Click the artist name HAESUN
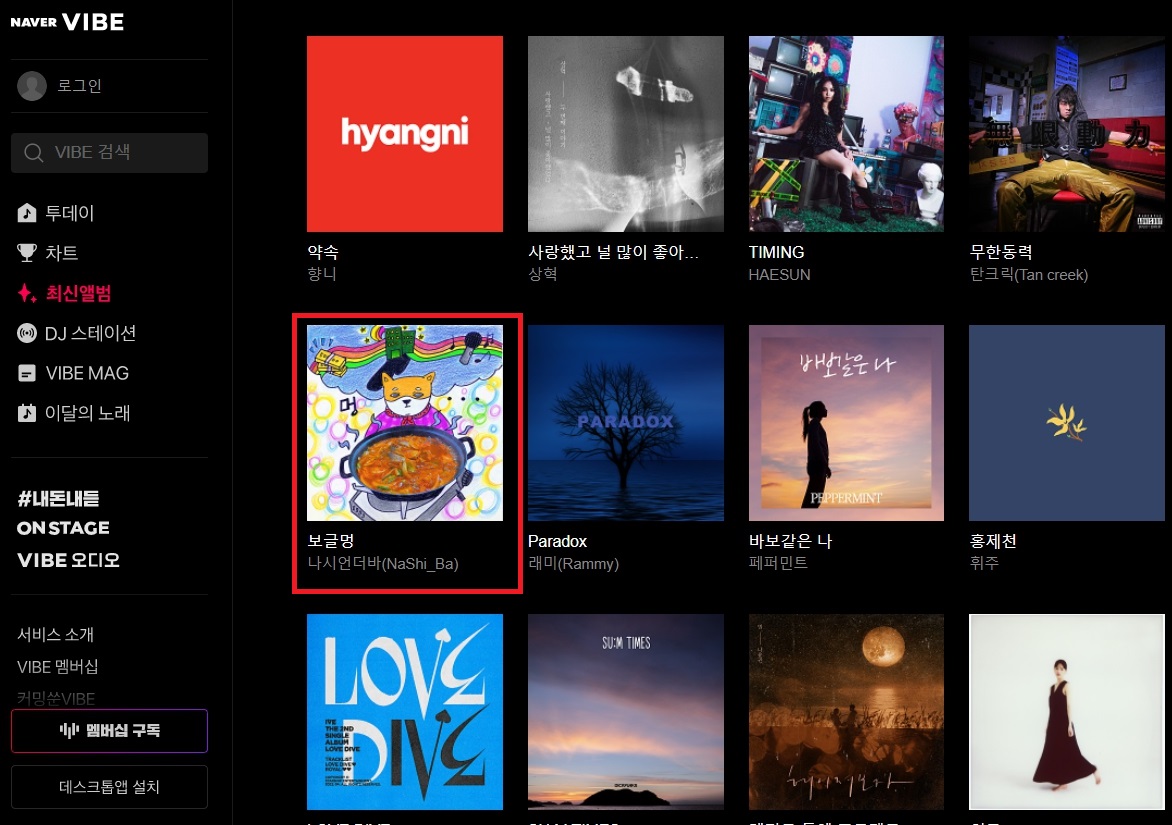 (x=780, y=274)
